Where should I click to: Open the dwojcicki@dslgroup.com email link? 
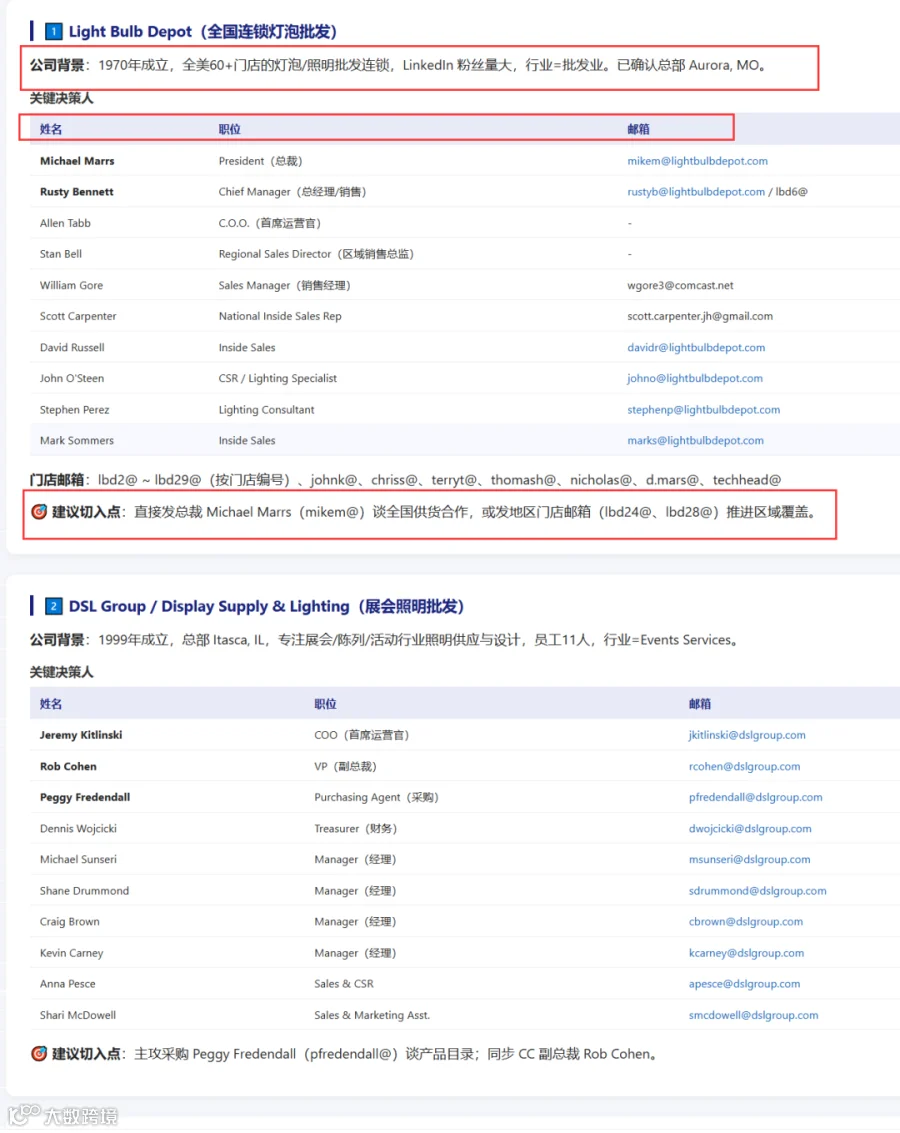coord(750,829)
